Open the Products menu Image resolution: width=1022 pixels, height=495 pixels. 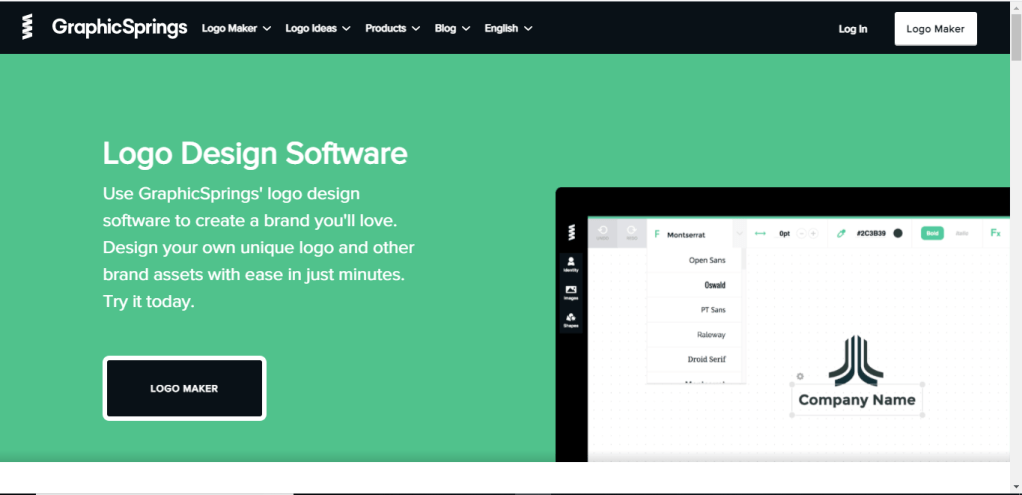click(x=392, y=28)
